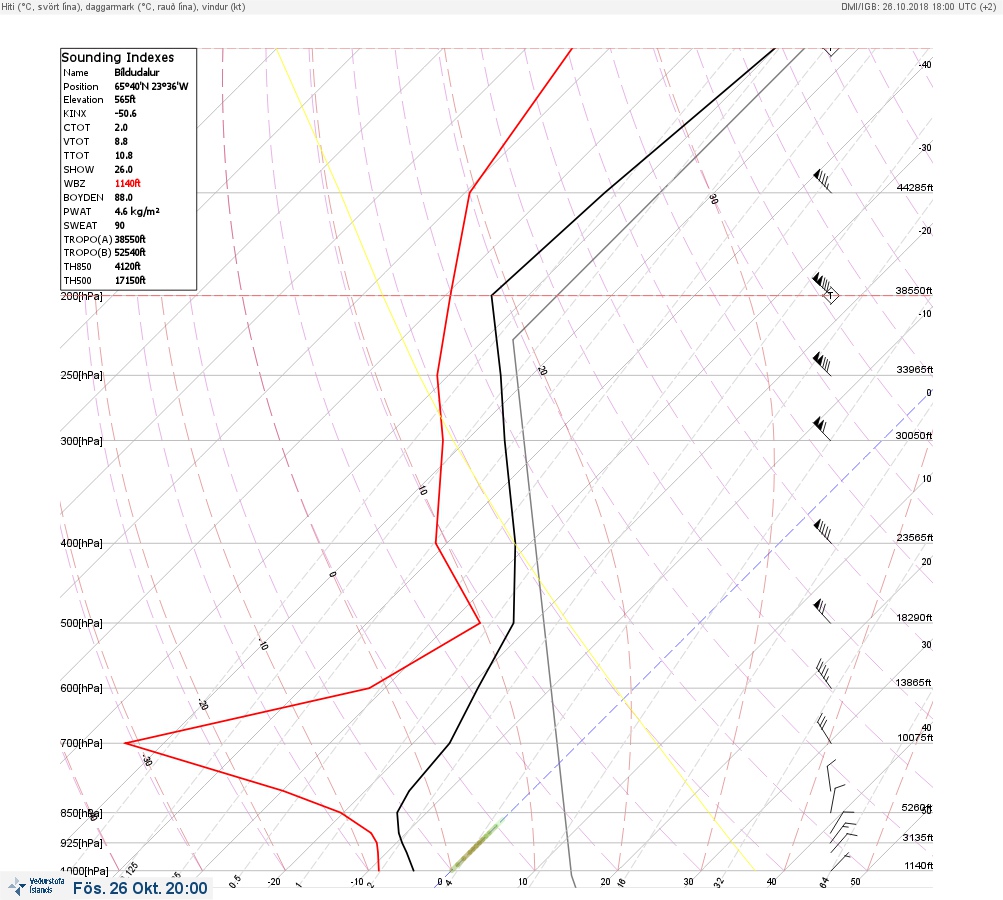This screenshot has height=900, width=1003.
Task: Click the wind barb beside 1140ft
Action: (x=840, y=862)
